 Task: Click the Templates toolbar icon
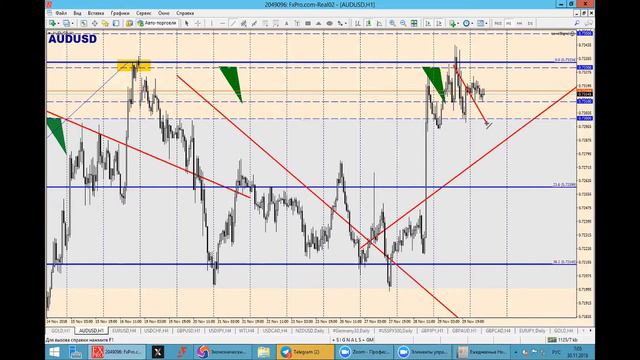pyautogui.click(x=481, y=23)
